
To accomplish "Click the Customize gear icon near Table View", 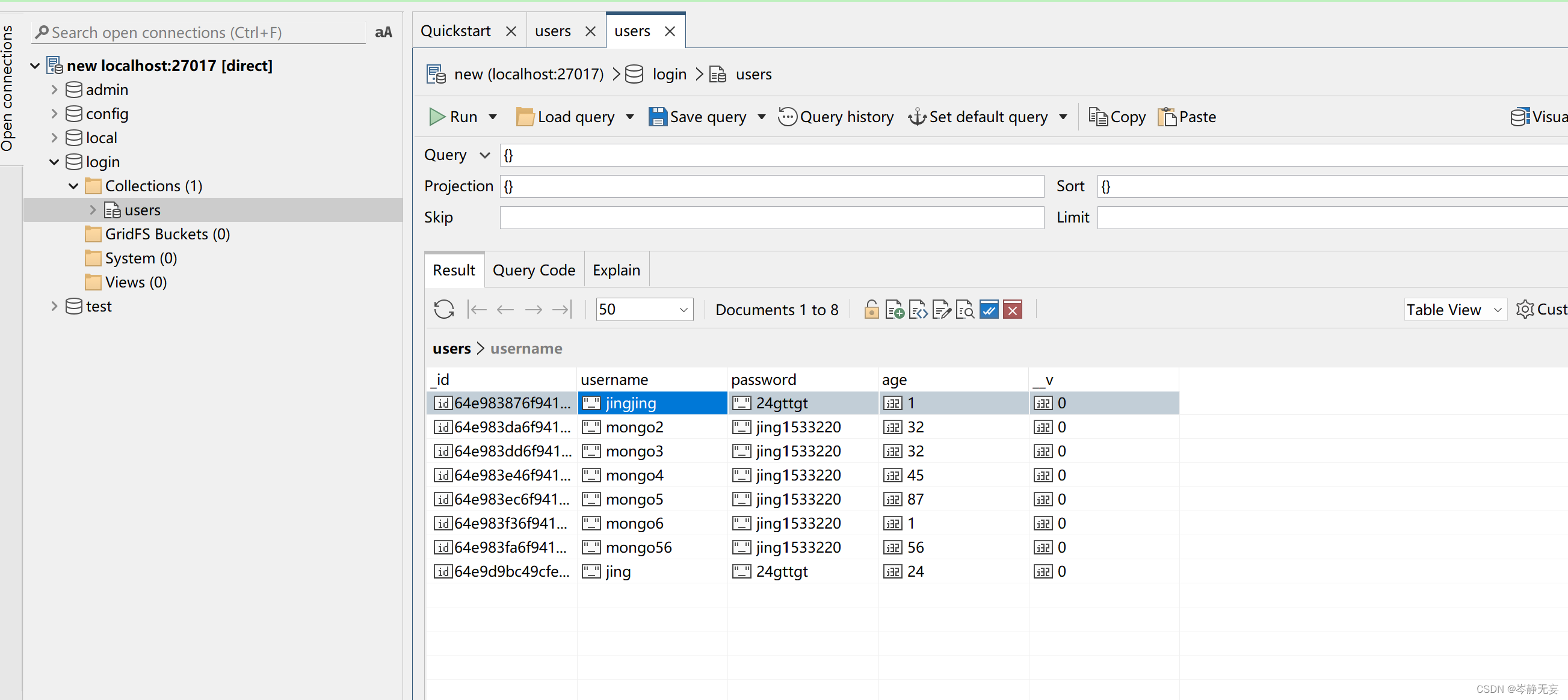I will pos(1525,310).
